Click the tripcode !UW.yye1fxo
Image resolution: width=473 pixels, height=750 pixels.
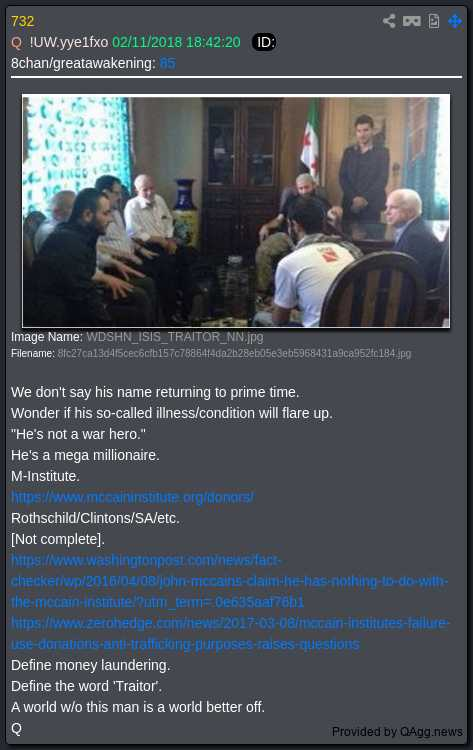pos(68,42)
